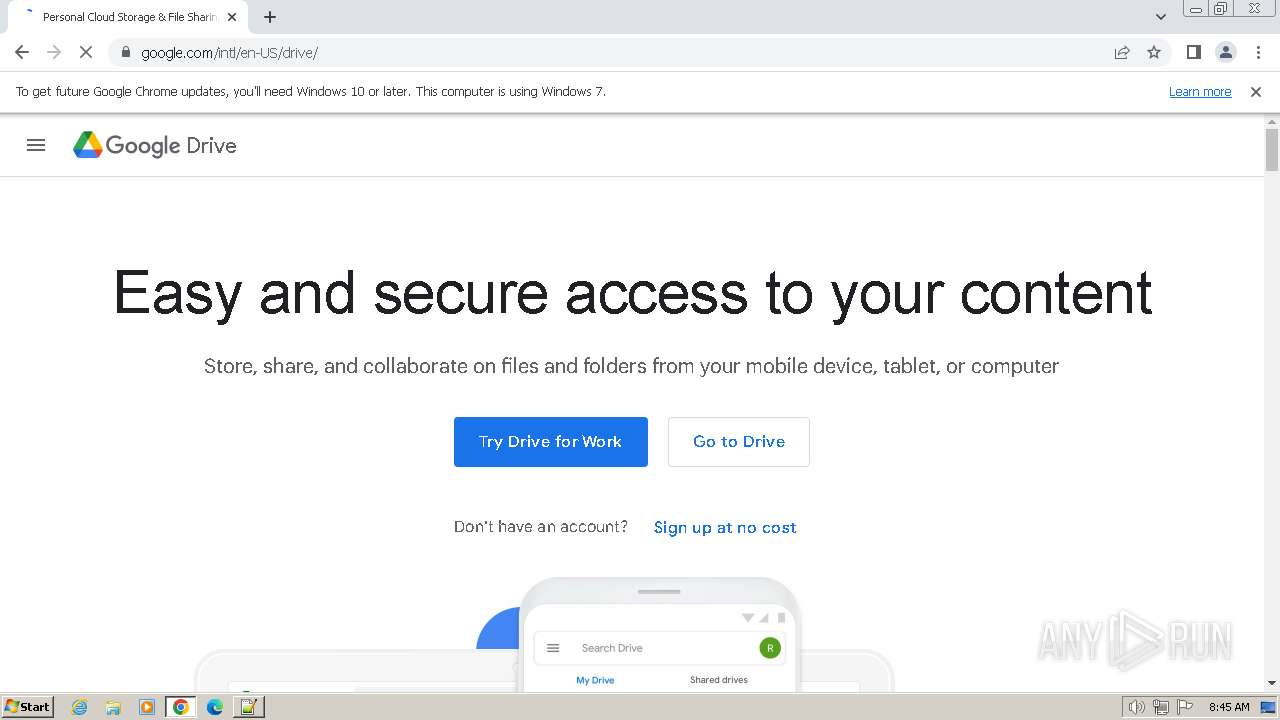Screen dimensions: 1280x720
Task: Click the Google Drive logo
Action: (x=155, y=145)
